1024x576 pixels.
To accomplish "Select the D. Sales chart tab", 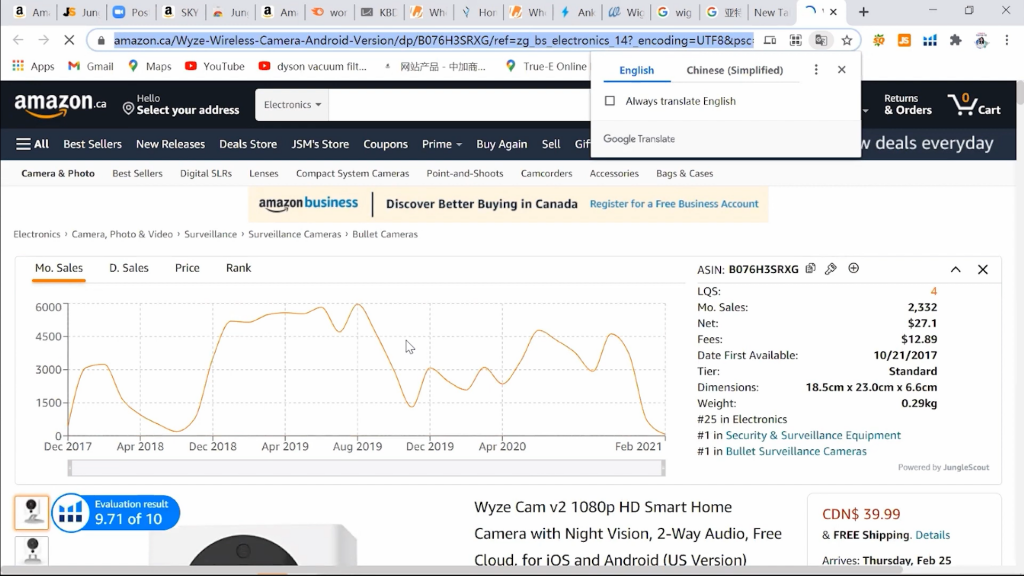I will pyautogui.click(x=129, y=268).
